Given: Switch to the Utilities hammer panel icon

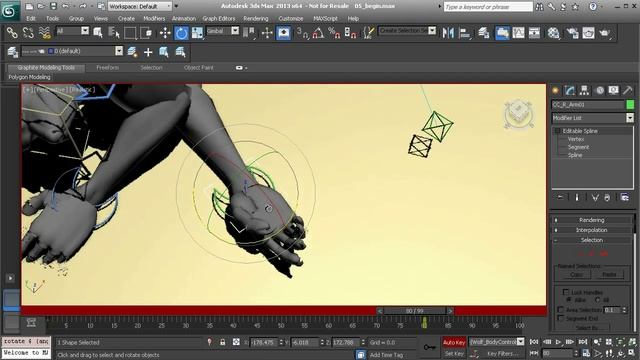Looking at the screenshot, I should pyautogui.click(x=627, y=91).
